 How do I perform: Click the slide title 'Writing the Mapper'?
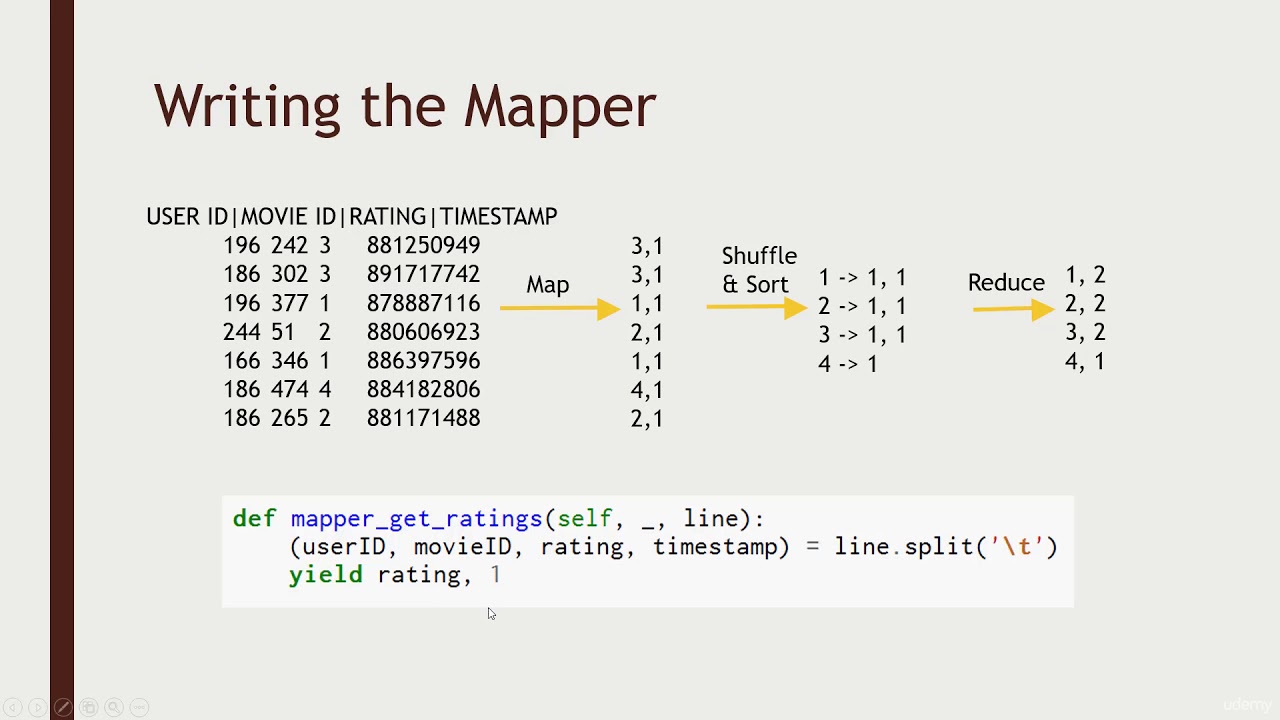click(x=405, y=106)
